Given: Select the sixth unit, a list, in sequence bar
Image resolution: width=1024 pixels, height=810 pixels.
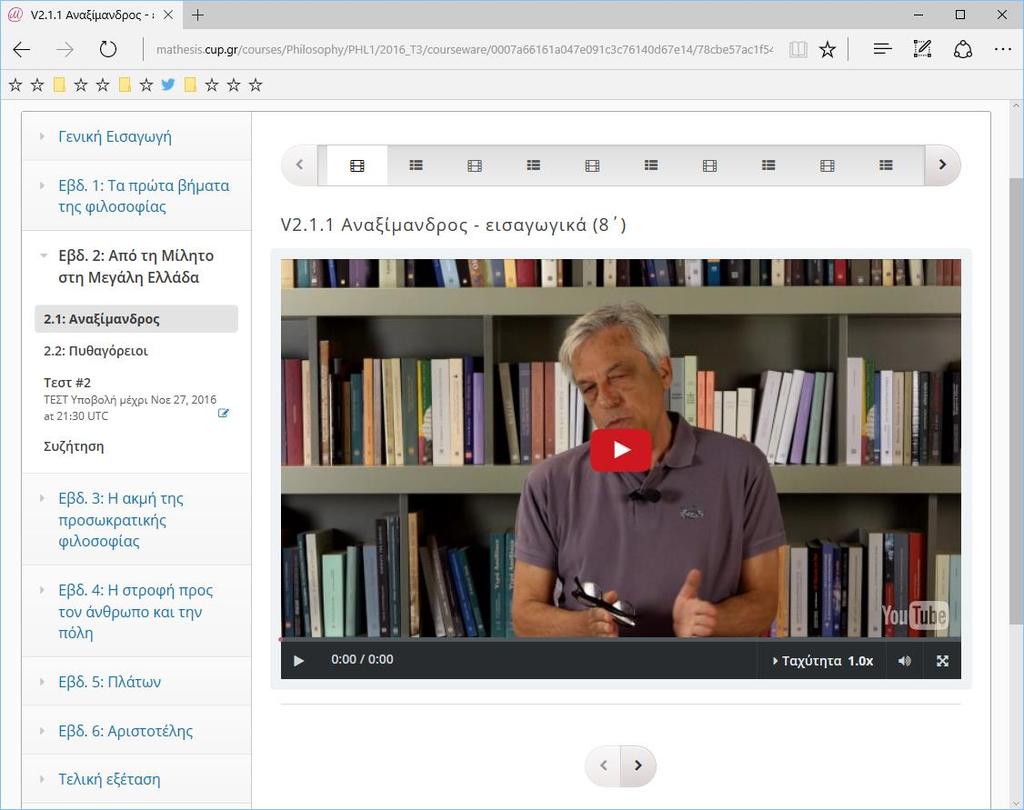Looking at the screenshot, I should 651,166.
